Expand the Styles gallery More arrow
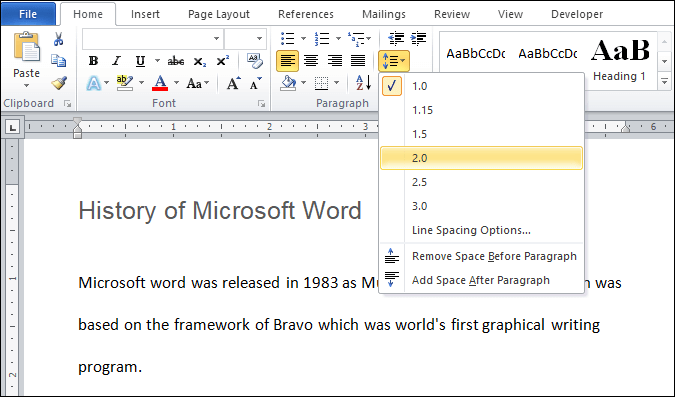Image resolution: width=675 pixels, height=397 pixels. (x=664, y=81)
